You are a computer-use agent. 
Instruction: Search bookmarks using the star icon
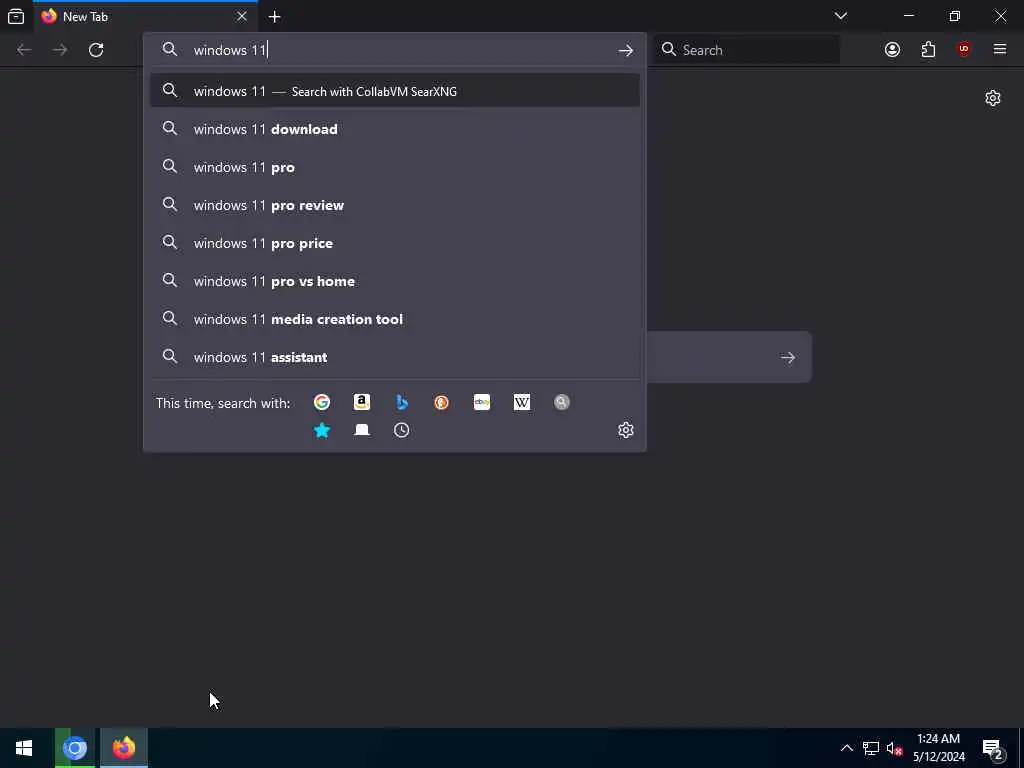coord(321,430)
